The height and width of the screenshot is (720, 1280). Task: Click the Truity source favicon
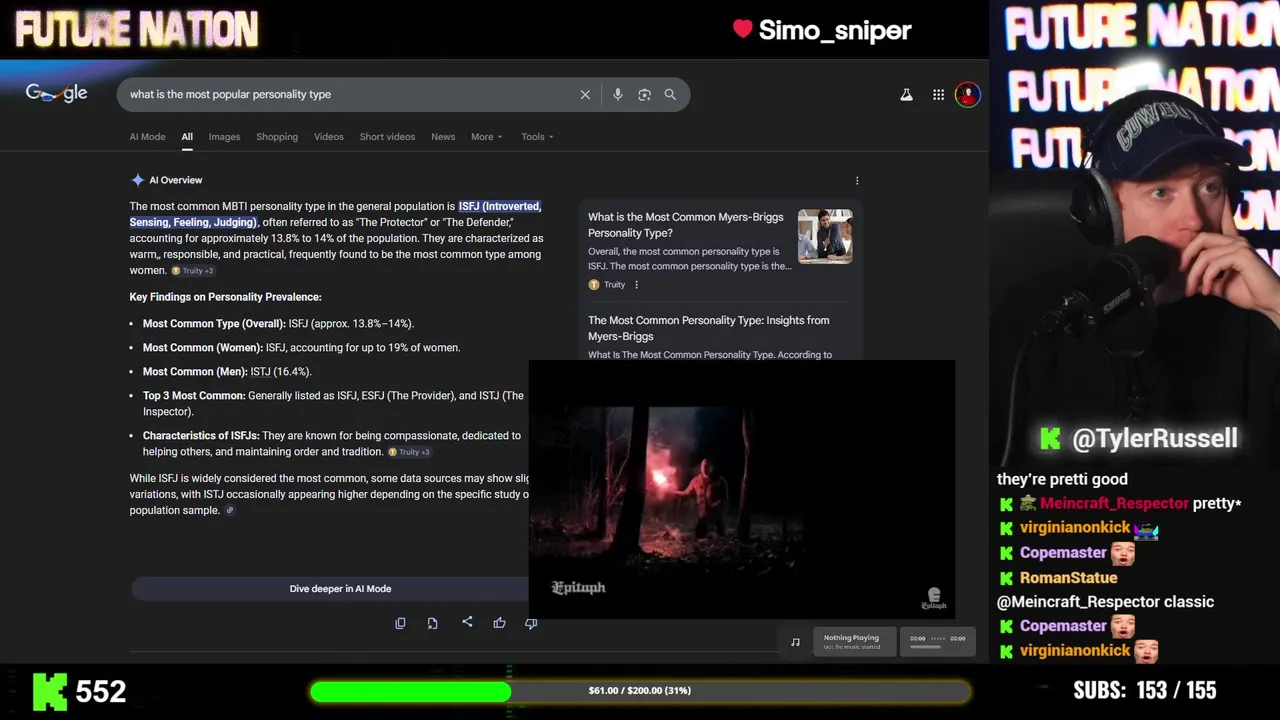(x=594, y=285)
